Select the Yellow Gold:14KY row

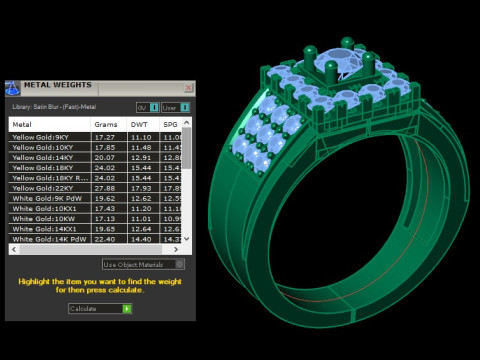(95, 158)
